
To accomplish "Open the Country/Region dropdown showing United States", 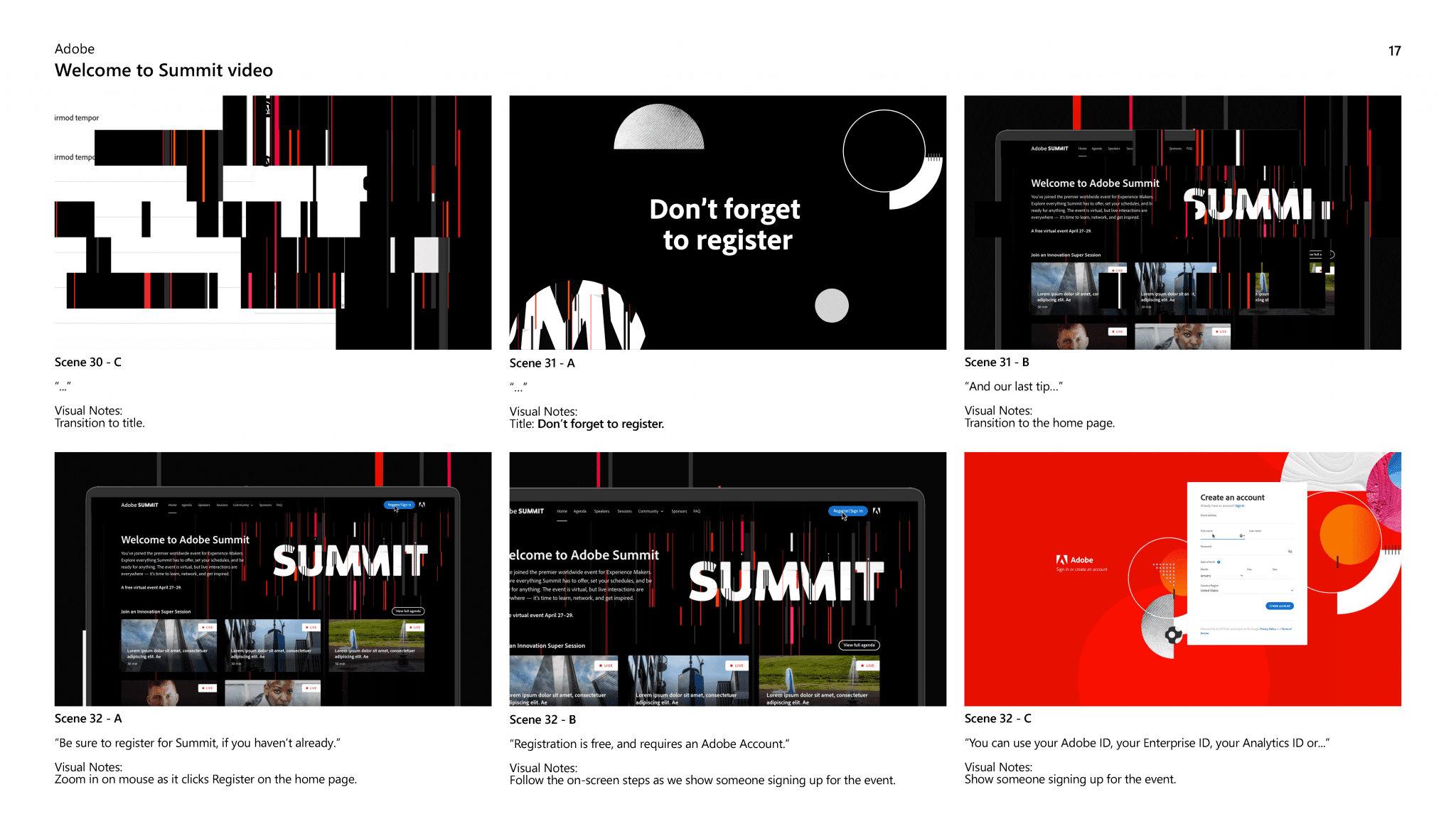I will (x=1247, y=589).
